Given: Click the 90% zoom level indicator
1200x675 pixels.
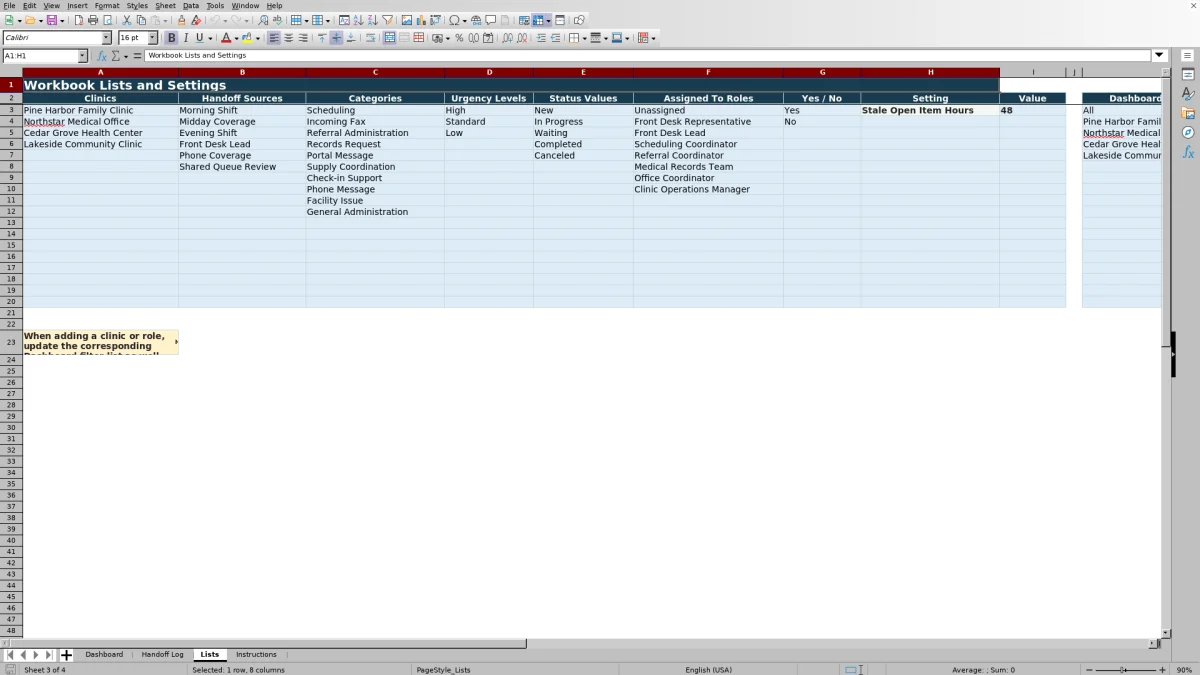Looking at the screenshot, I should [1184, 670].
